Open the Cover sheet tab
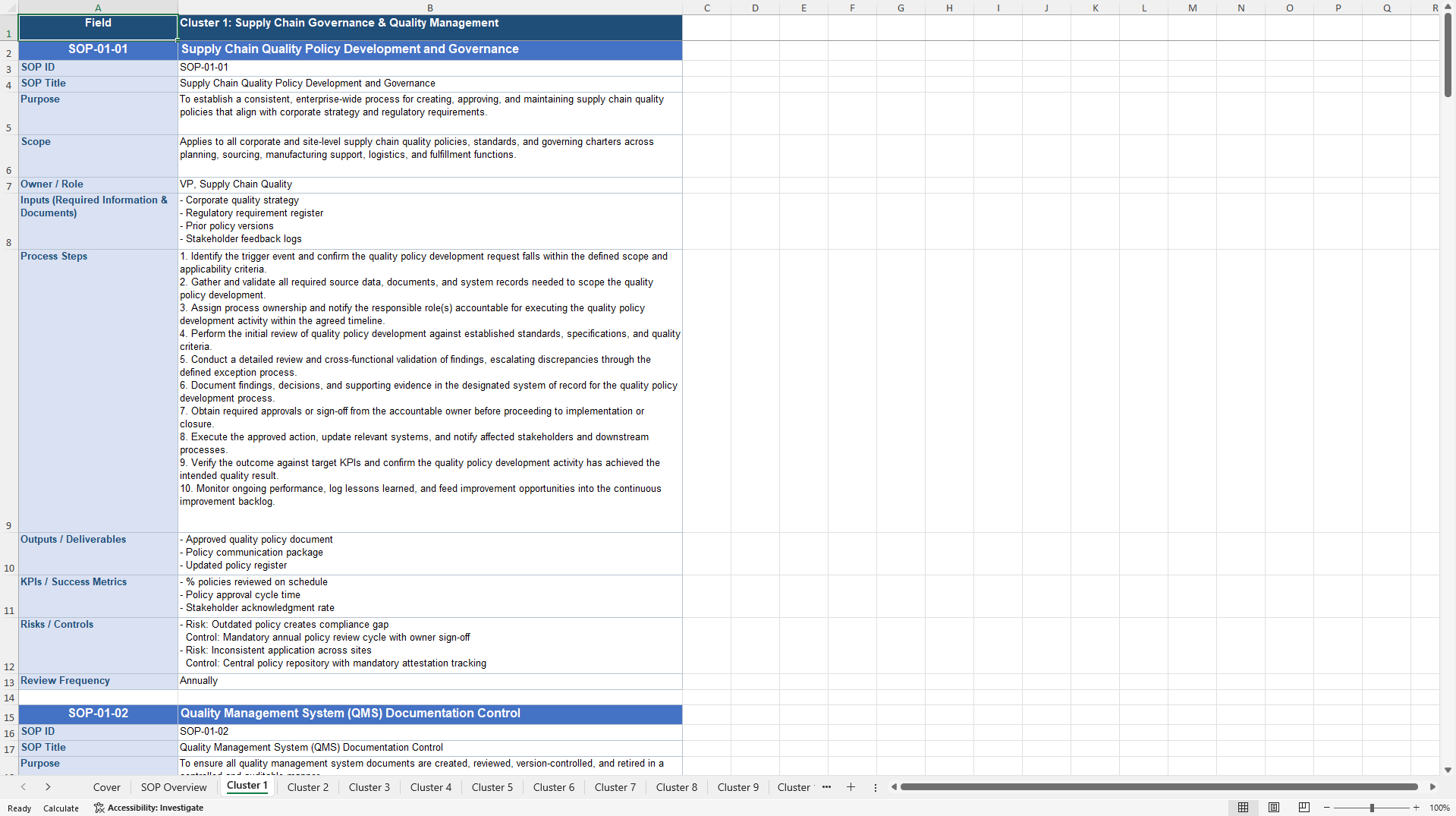Image resolution: width=1456 pixels, height=816 pixels. 107,787
